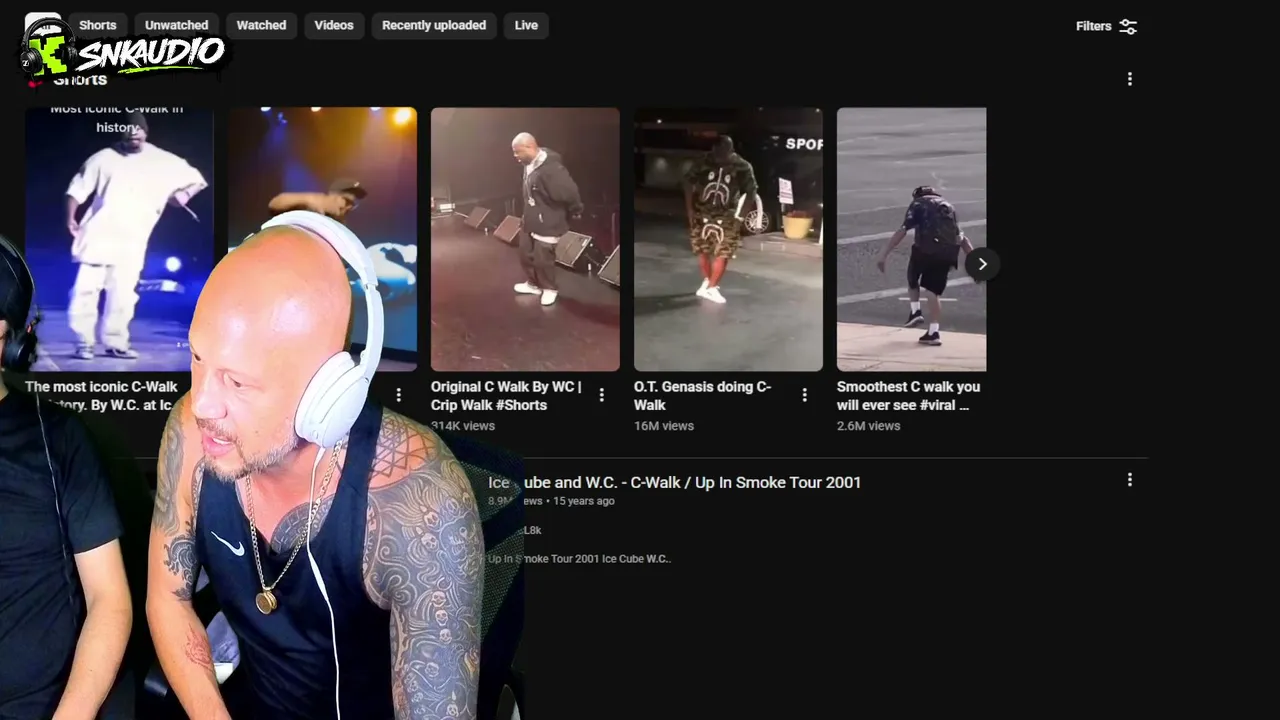Select the Recently uploaded filter chip
The height and width of the screenshot is (720, 1280).
(434, 25)
